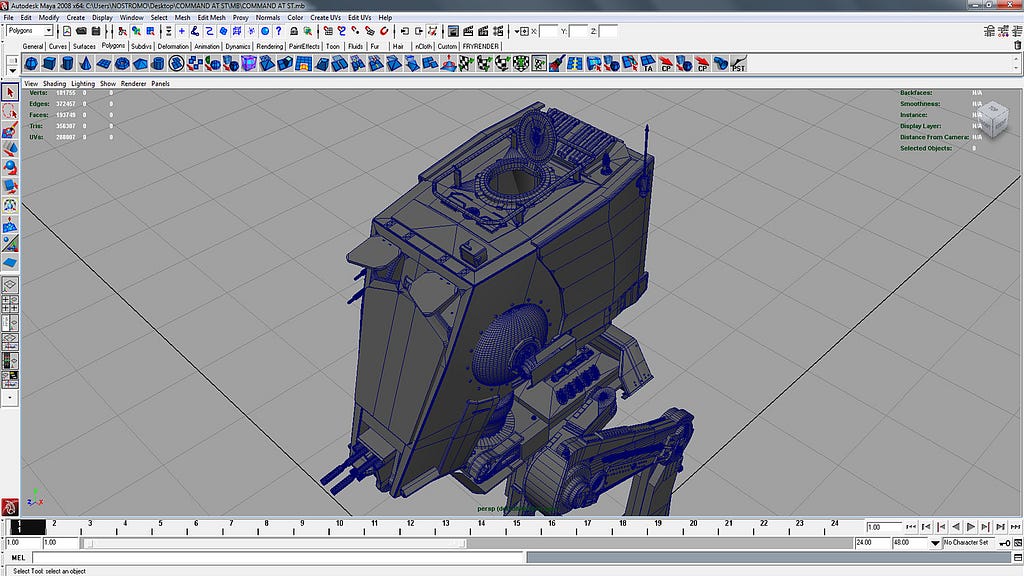Create a polygon torus from the shelf
This screenshot has width=1024, height=576.
(x=121, y=63)
